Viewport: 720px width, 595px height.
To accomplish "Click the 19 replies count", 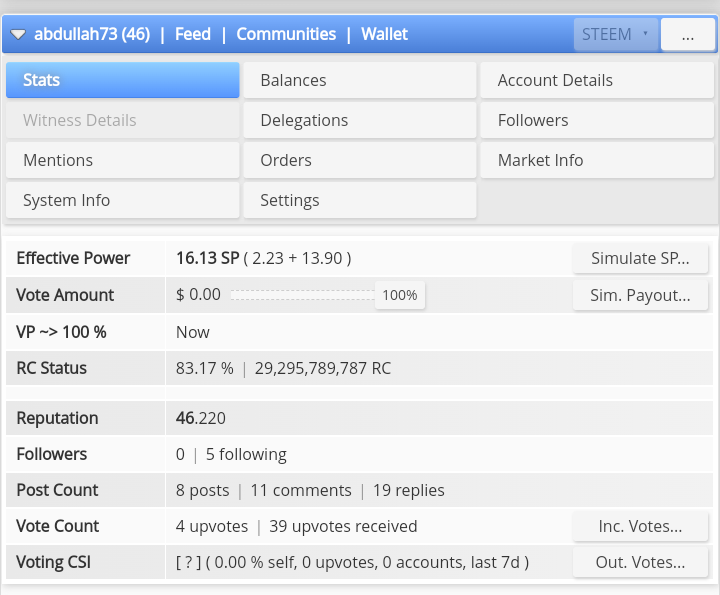I will pos(409,490).
